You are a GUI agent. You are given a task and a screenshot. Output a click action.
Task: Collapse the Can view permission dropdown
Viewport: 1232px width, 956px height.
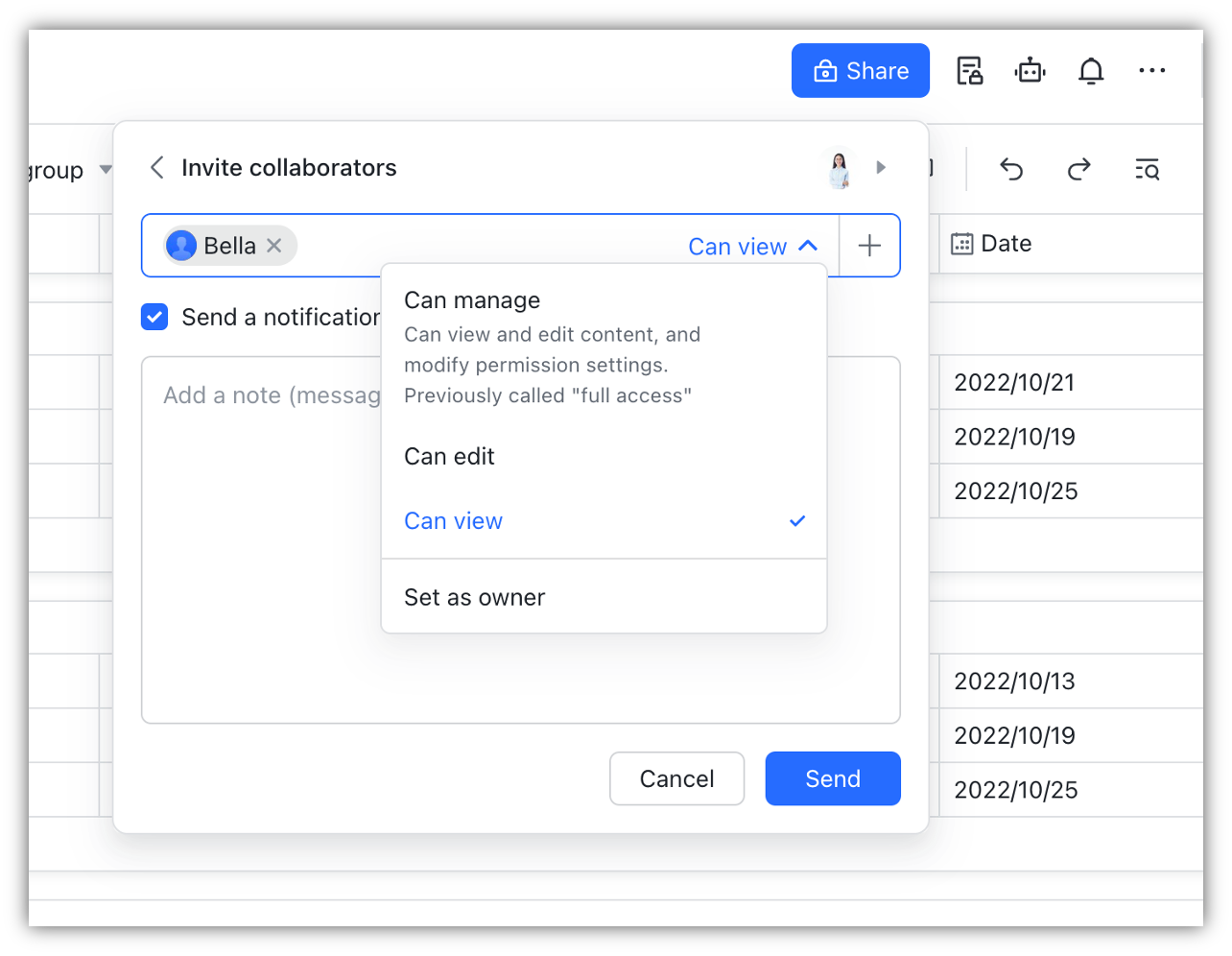754,246
